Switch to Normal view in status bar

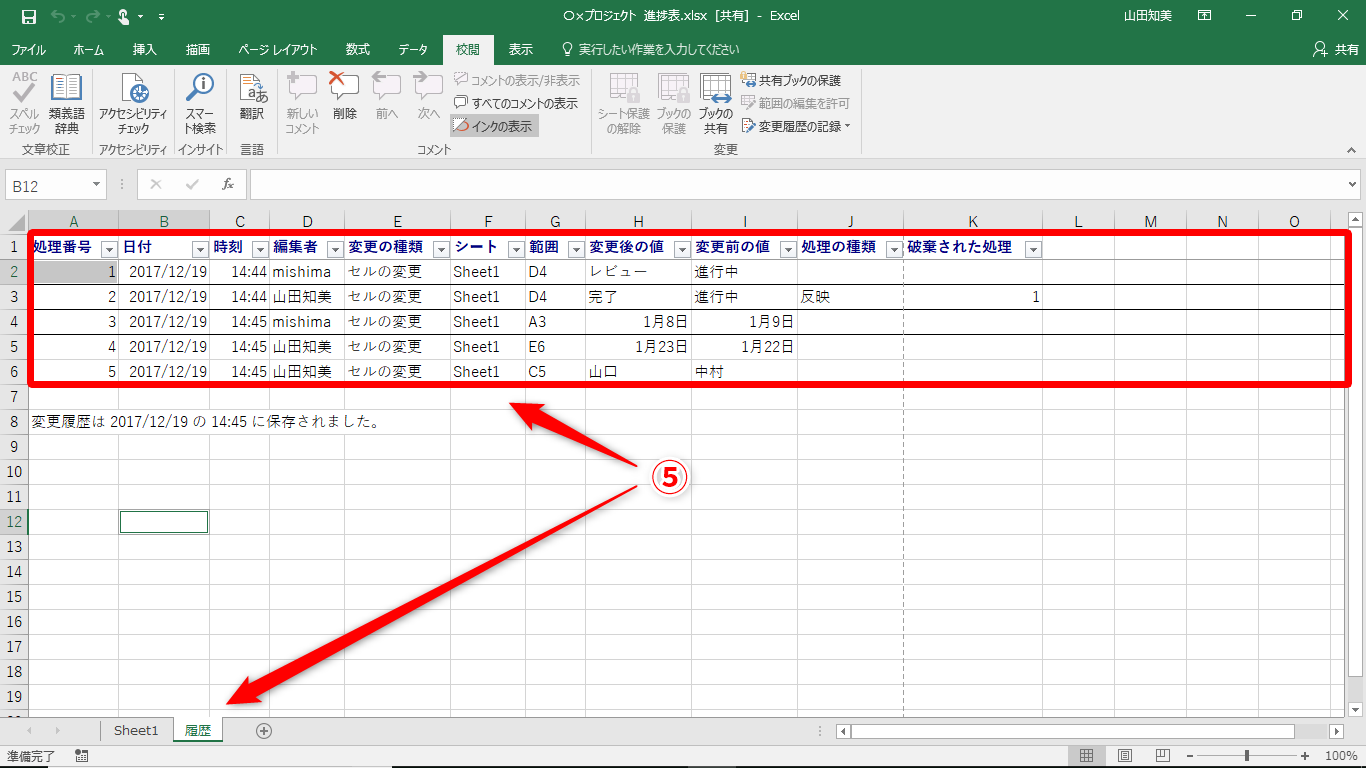pos(1087,756)
